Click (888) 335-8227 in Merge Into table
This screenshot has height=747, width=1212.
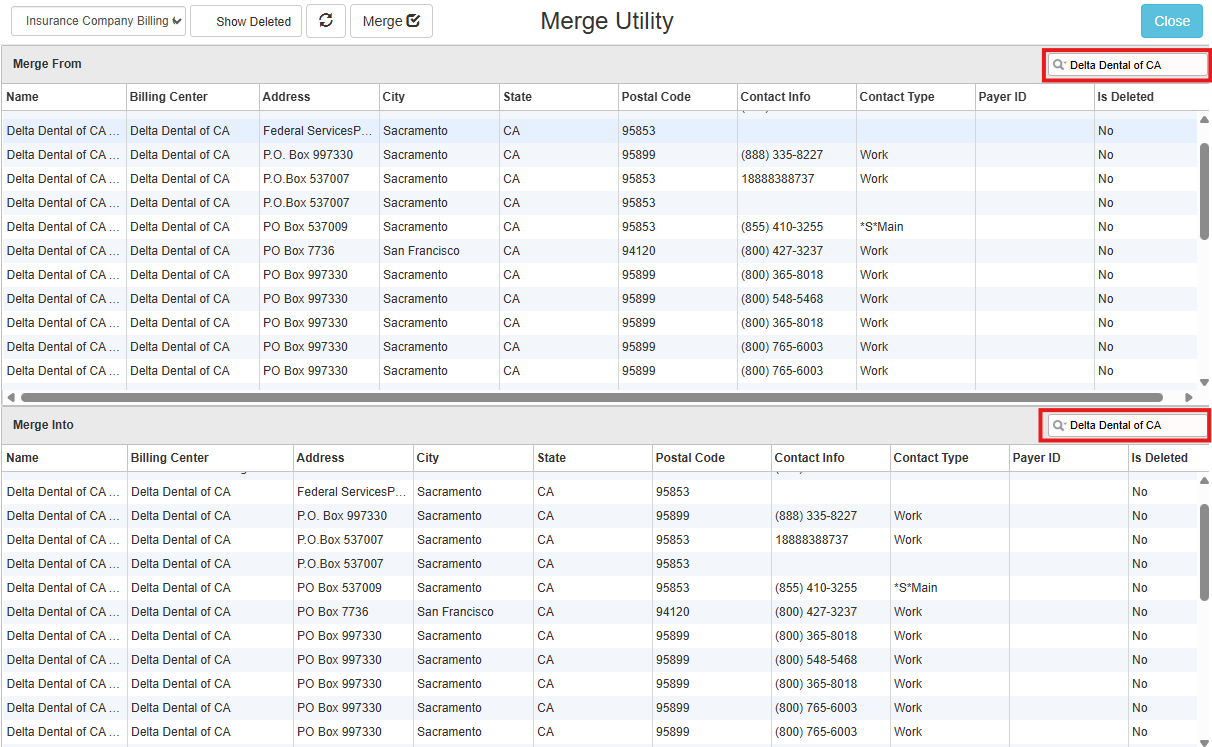816,516
